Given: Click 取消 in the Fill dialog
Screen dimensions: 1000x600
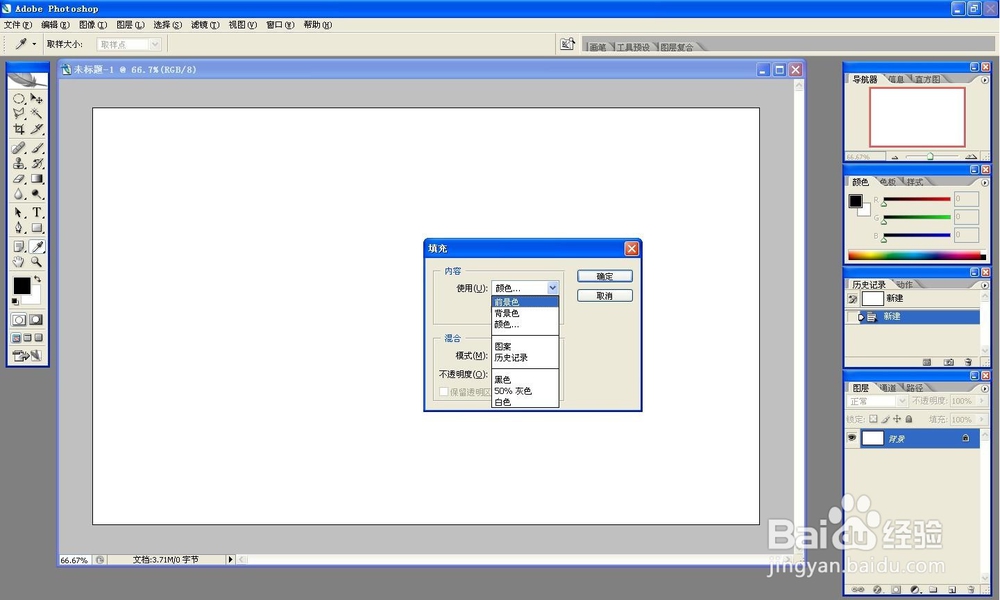Looking at the screenshot, I should [605, 296].
